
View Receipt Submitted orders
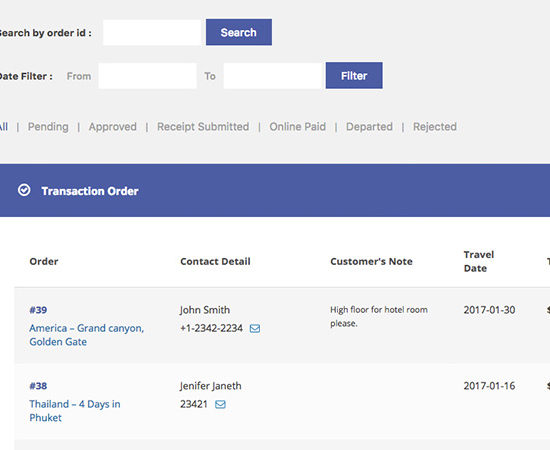[x=203, y=127]
